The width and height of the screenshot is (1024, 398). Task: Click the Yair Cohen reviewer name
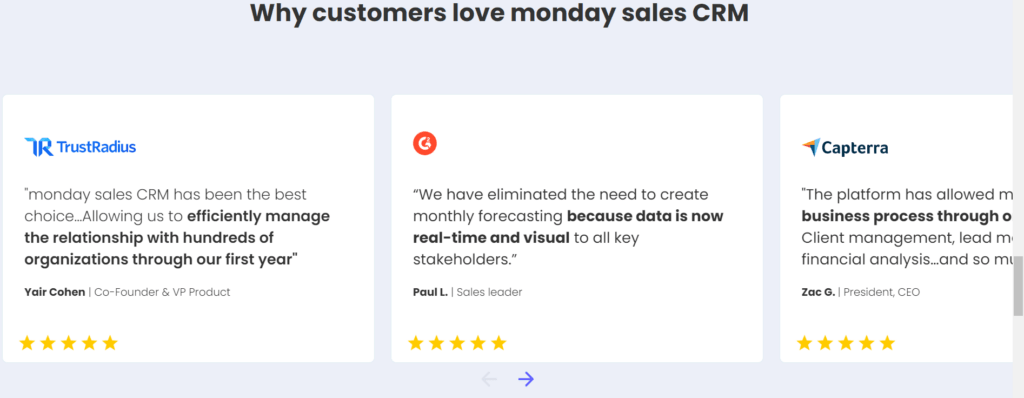55,292
